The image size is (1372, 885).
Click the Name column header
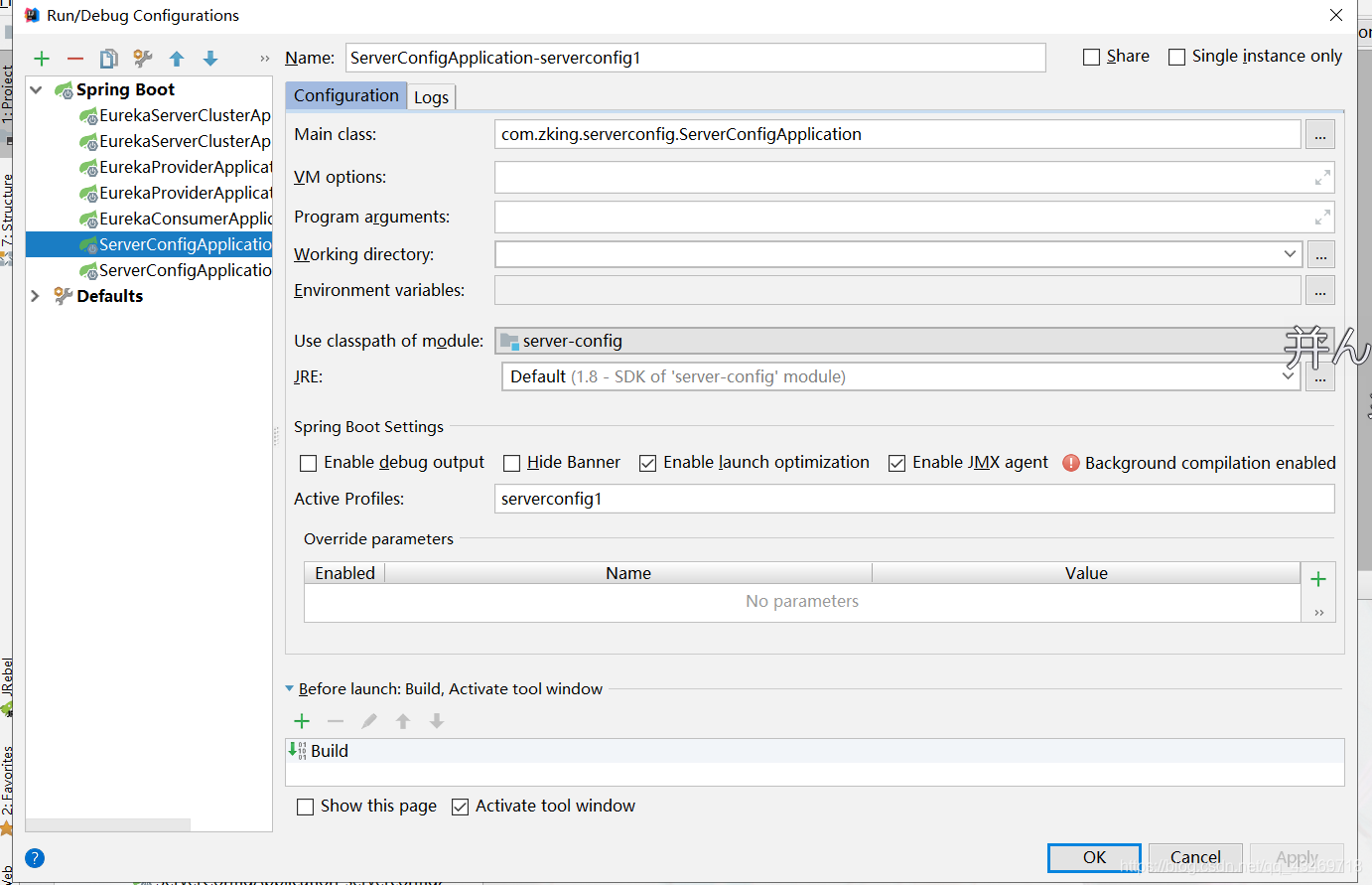(x=628, y=573)
